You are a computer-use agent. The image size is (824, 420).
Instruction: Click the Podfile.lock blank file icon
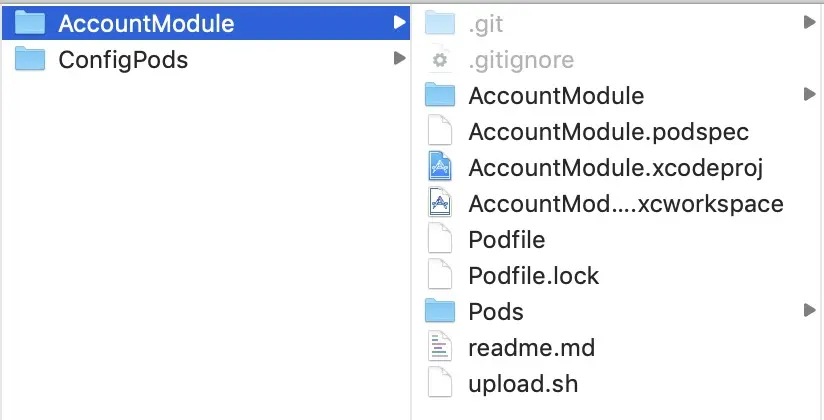point(440,275)
